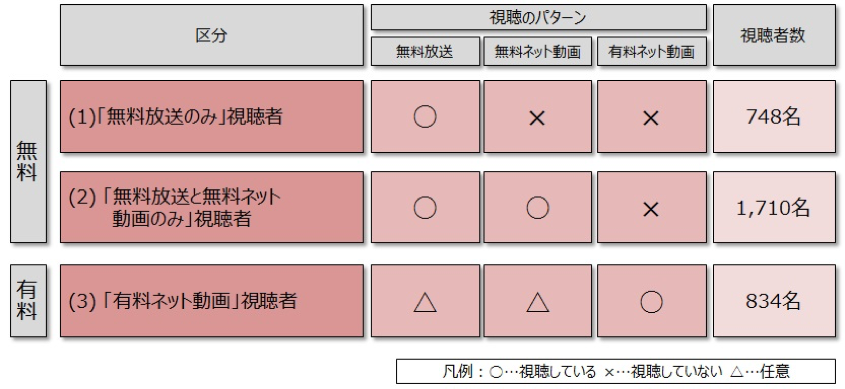The width and height of the screenshot is (845, 389).
Task: Select row (1)「無料放送のみ」視聴者
Action: [x=212, y=117]
